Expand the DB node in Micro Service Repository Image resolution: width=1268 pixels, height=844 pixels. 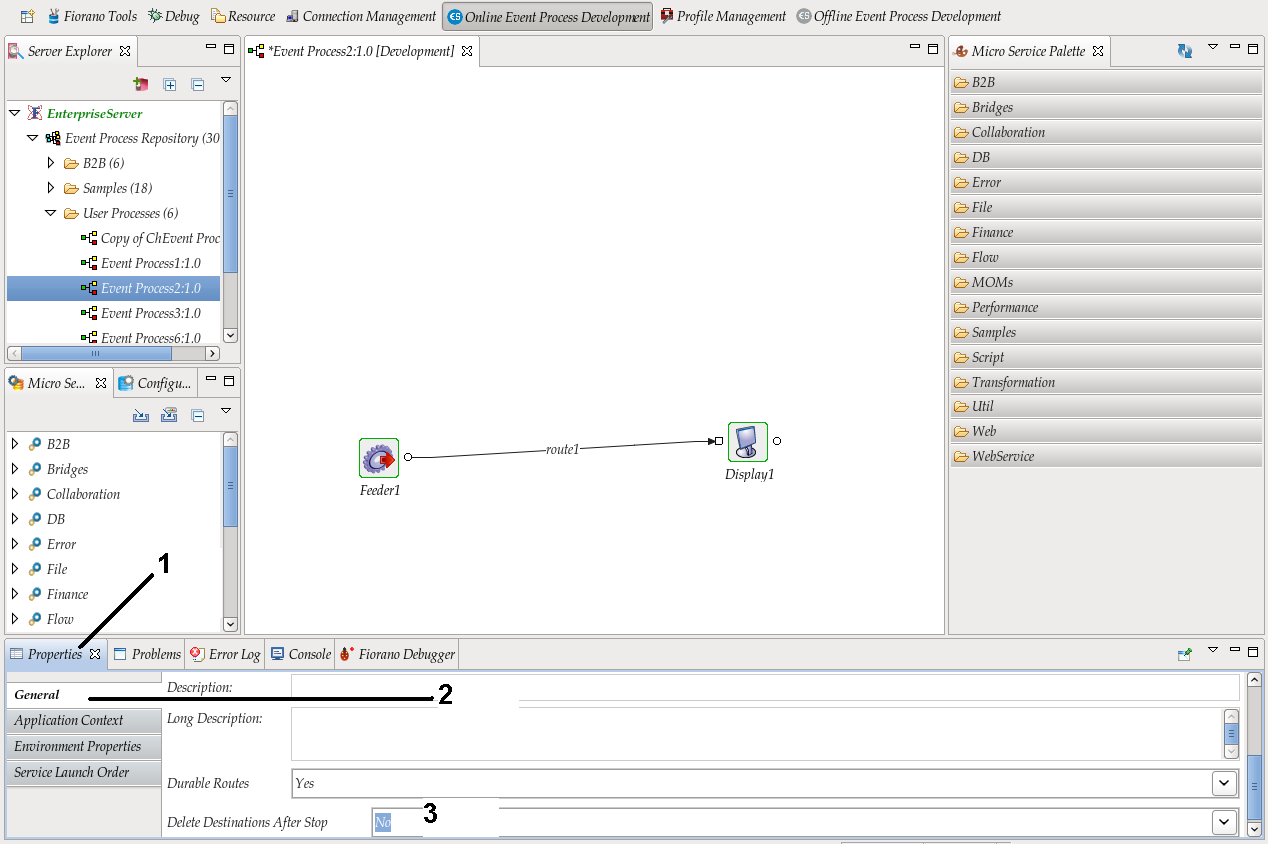click(x=15, y=519)
